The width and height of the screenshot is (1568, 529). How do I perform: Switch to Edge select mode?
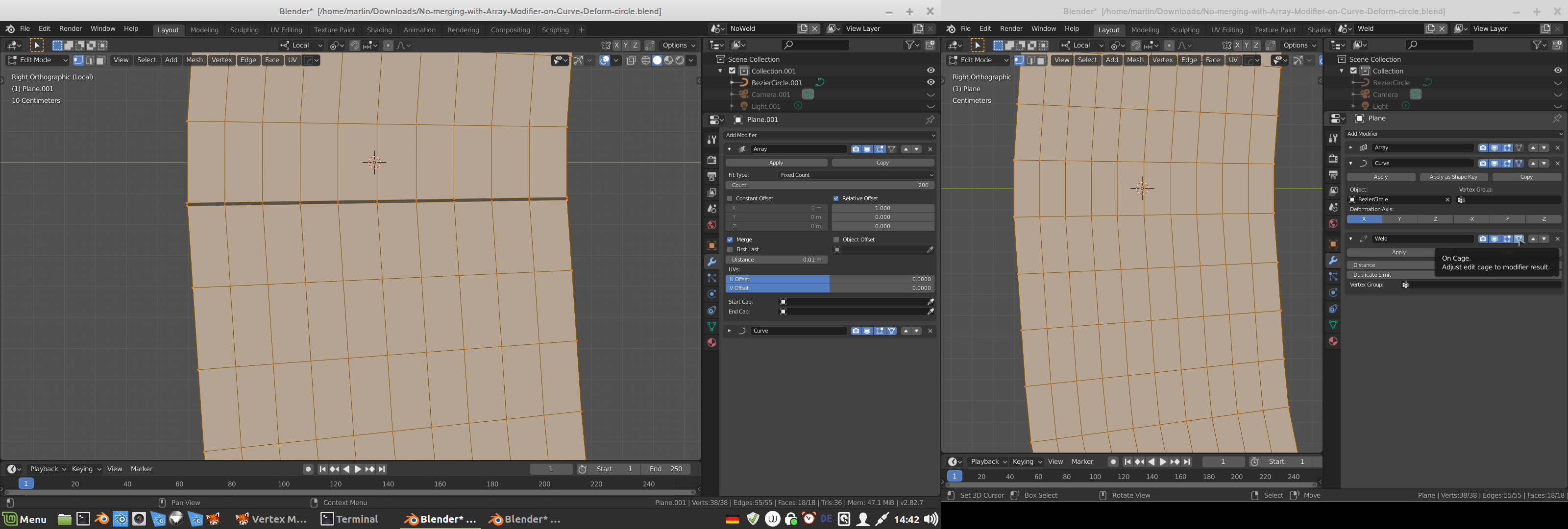tap(90, 60)
